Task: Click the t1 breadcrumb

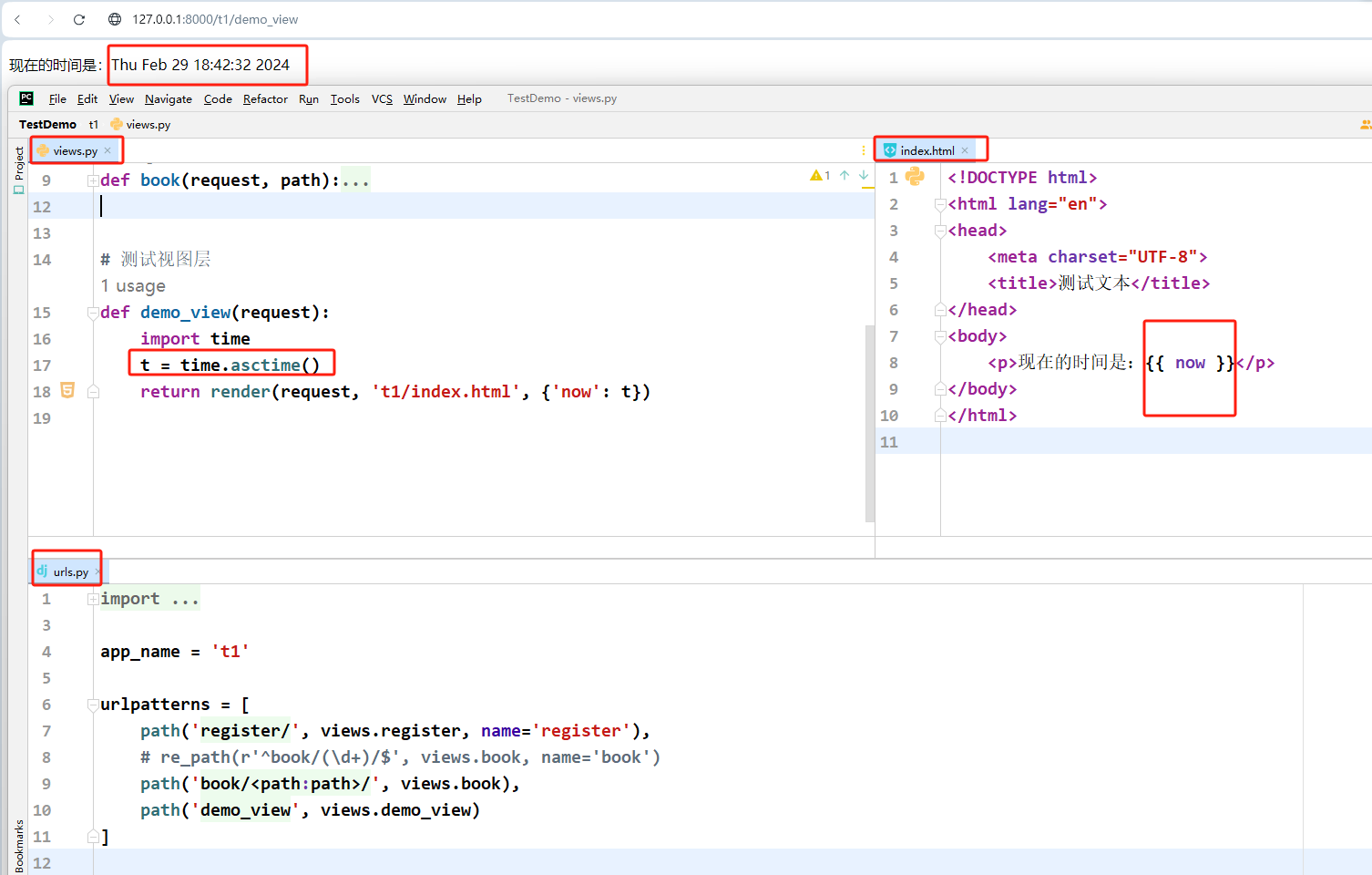Action: pos(93,124)
